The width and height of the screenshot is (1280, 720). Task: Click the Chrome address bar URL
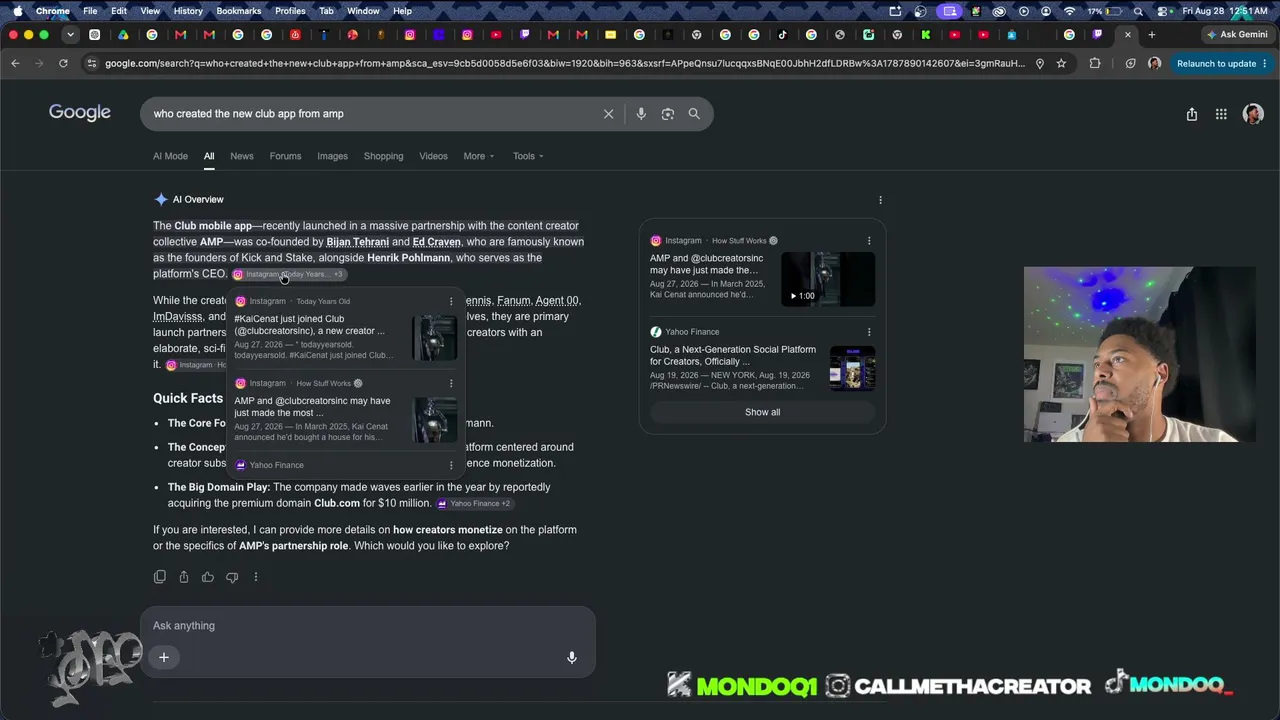(565, 63)
